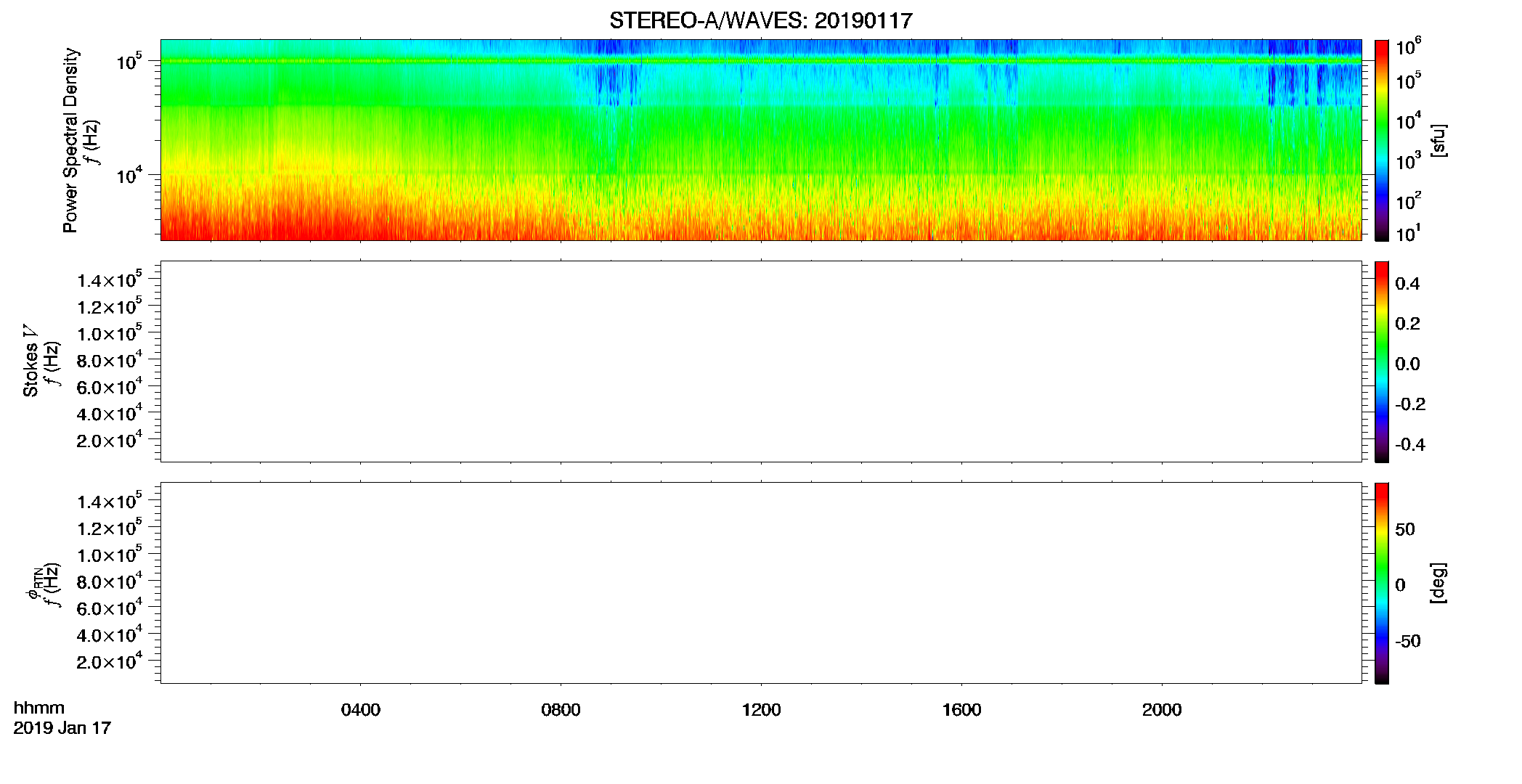Click the Power Spectral Density colorbar
The width and height of the screenshot is (1522, 784).
click(x=1381, y=140)
